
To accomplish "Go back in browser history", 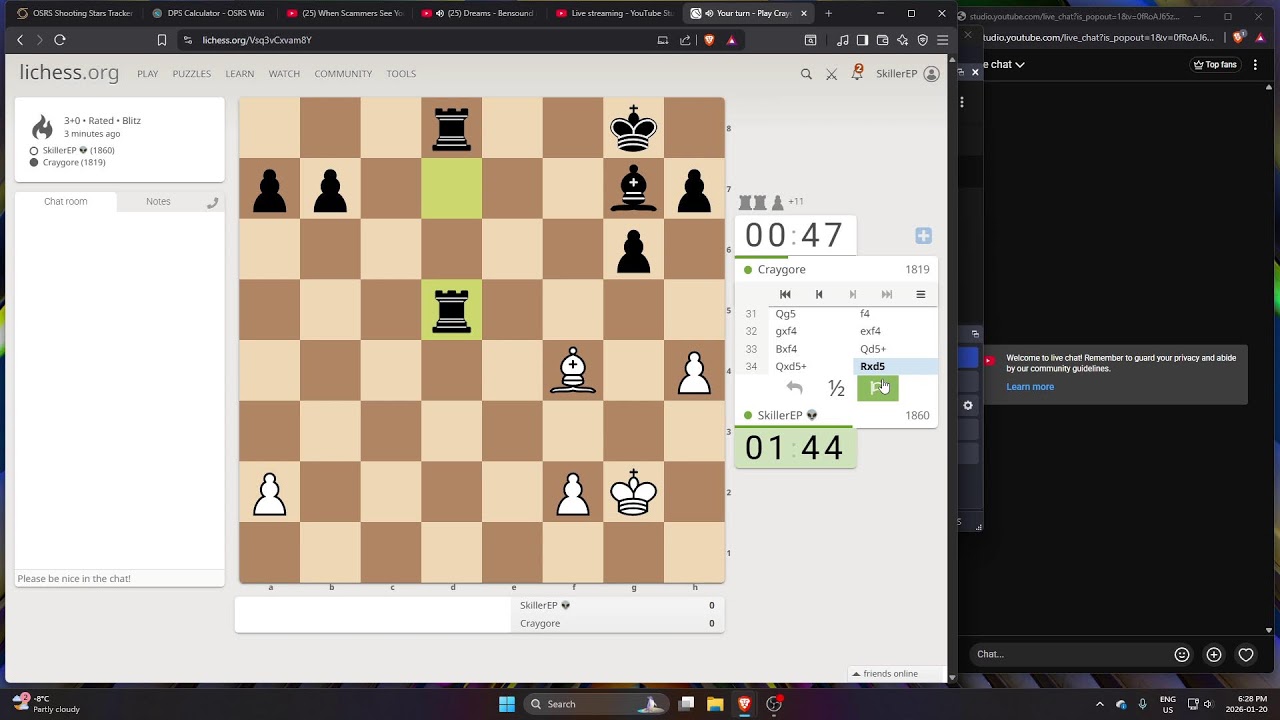I will click(20, 40).
